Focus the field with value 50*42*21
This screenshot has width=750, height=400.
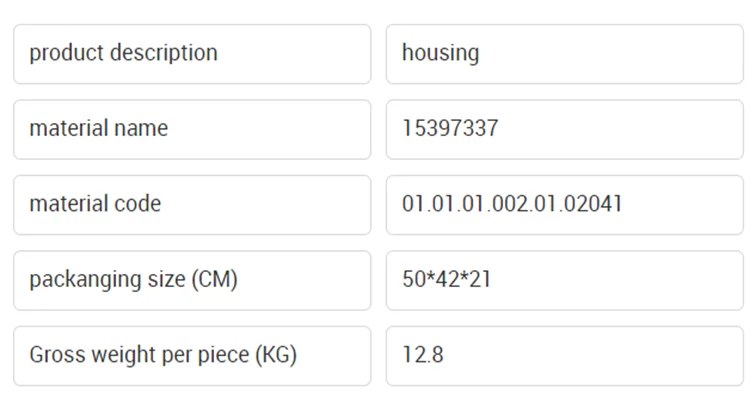(564, 280)
